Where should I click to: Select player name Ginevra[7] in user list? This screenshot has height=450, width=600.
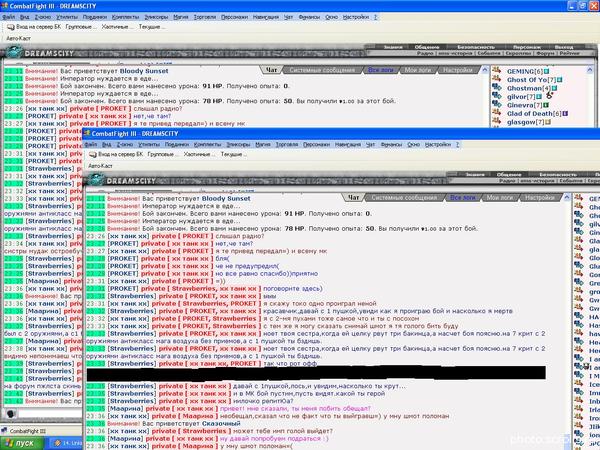point(525,105)
